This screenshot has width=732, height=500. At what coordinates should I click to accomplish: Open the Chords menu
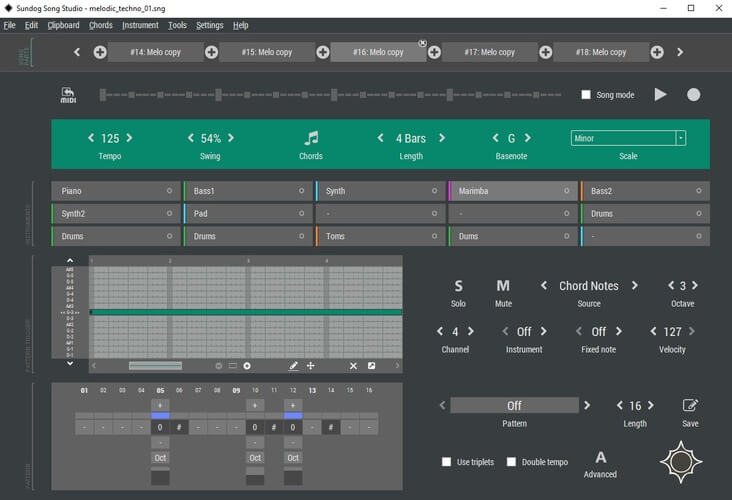click(x=101, y=25)
